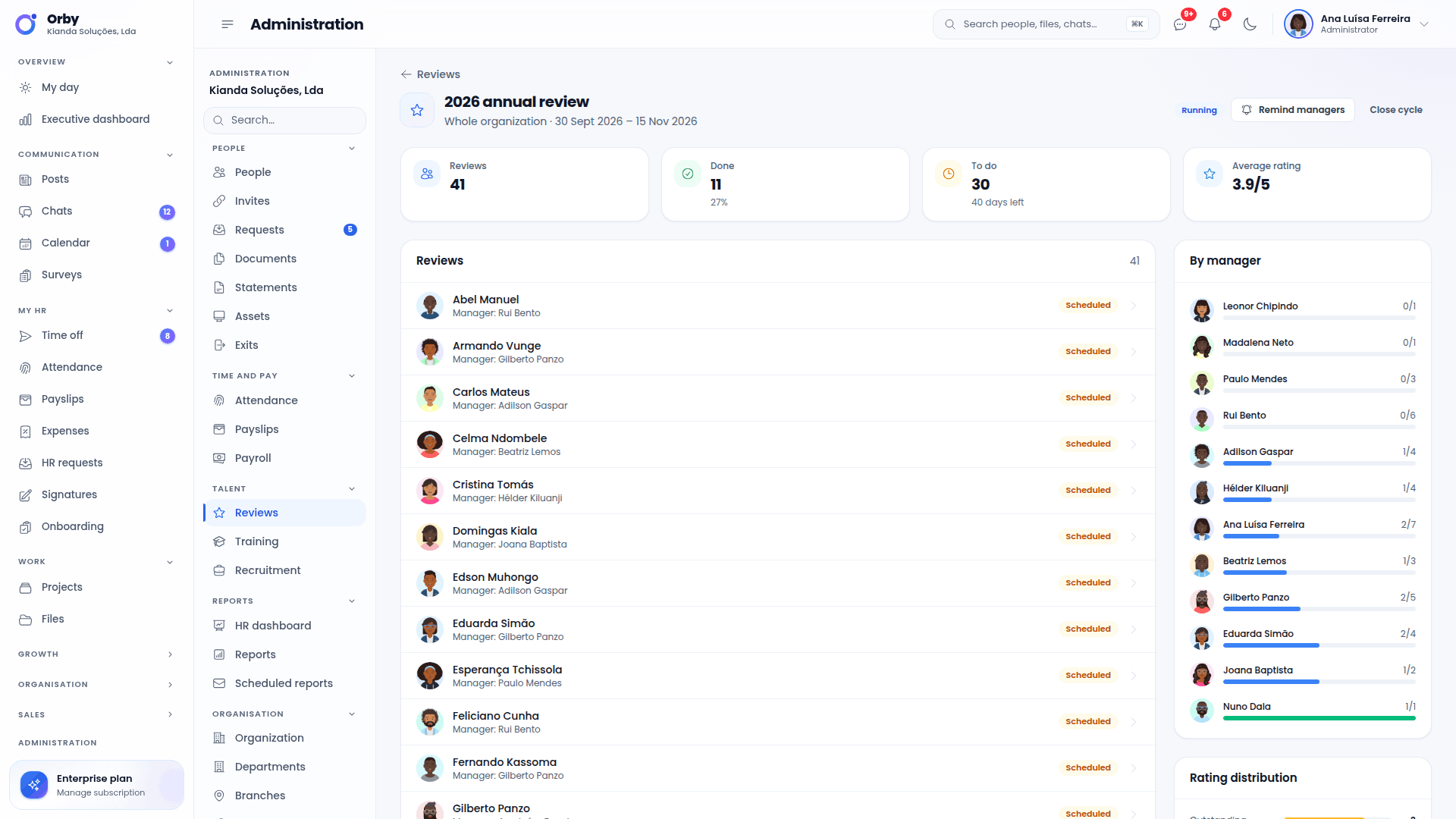Open Cristina Tomás review row
1456x819 pixels.
tap(777, 491)
